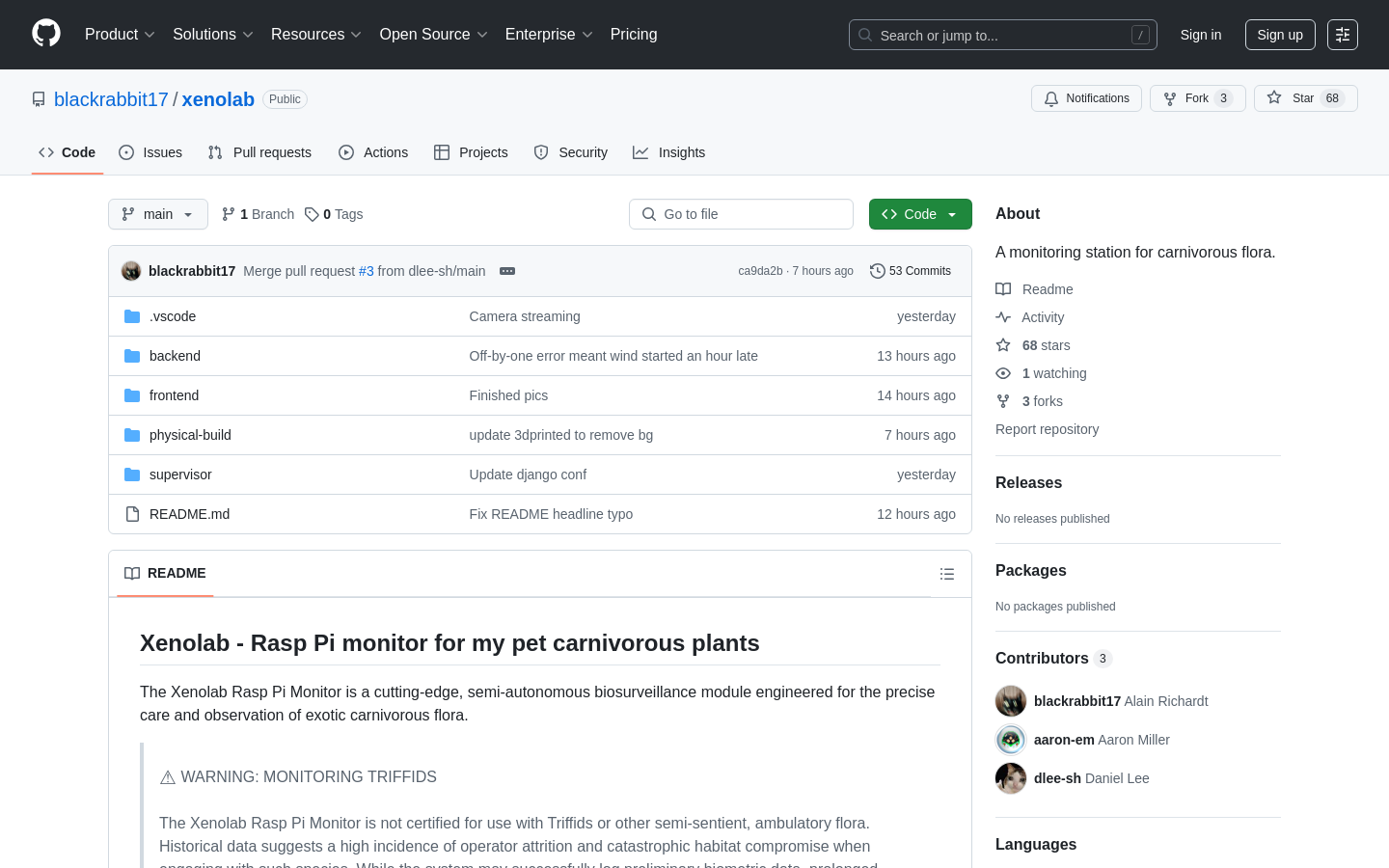Viewport: 1389px width, 868px height.
Task: Open the frontend folder
Action: pos(174,395)
